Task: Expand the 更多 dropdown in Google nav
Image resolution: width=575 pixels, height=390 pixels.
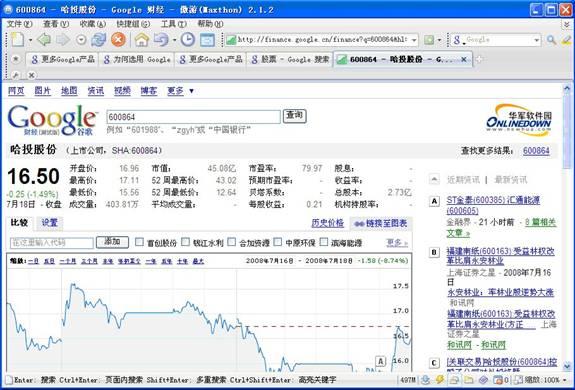Action: click(x=180, y=91)
